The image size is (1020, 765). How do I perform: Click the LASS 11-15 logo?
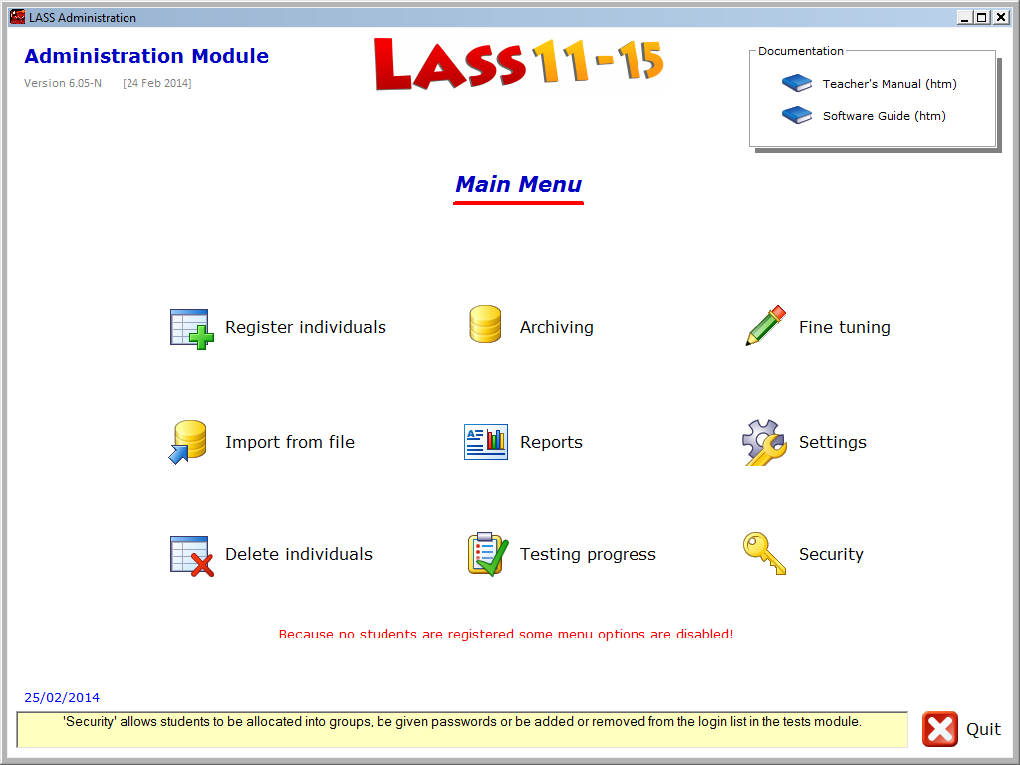coord(518,64)
